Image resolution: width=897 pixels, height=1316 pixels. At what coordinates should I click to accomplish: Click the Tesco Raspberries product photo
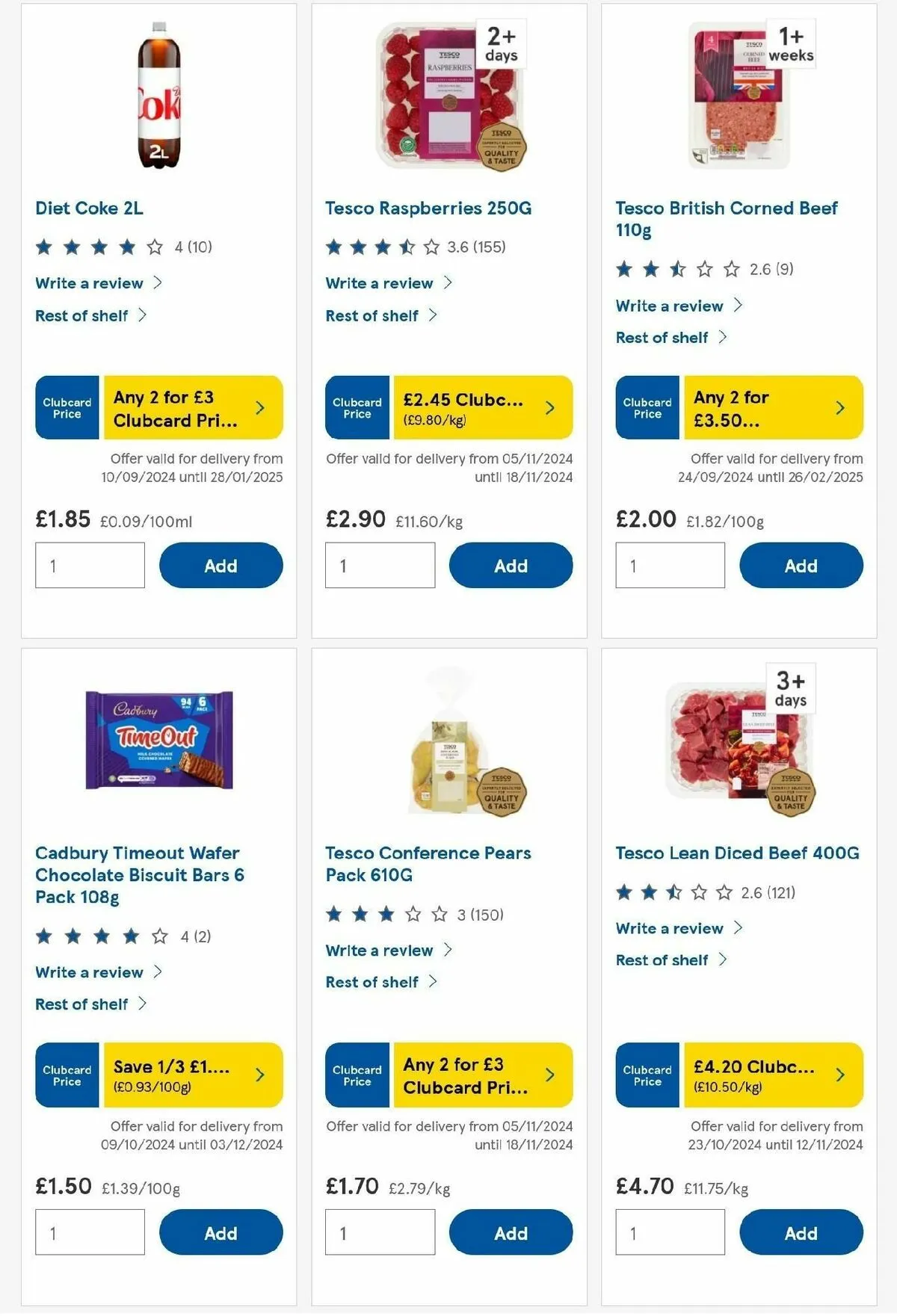451,96
